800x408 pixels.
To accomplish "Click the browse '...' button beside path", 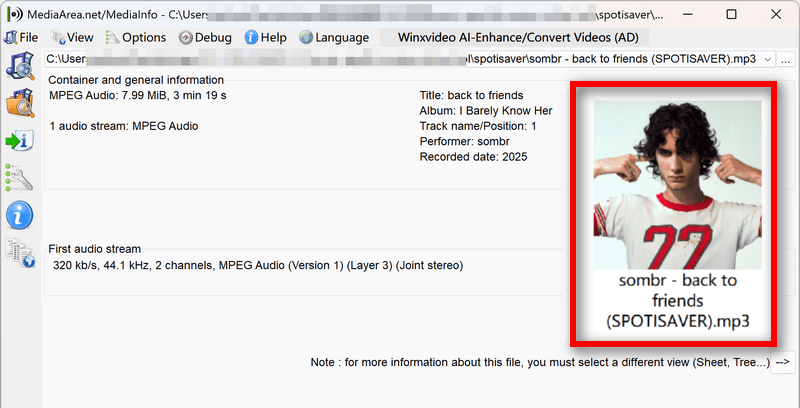I will click(786, 59).
